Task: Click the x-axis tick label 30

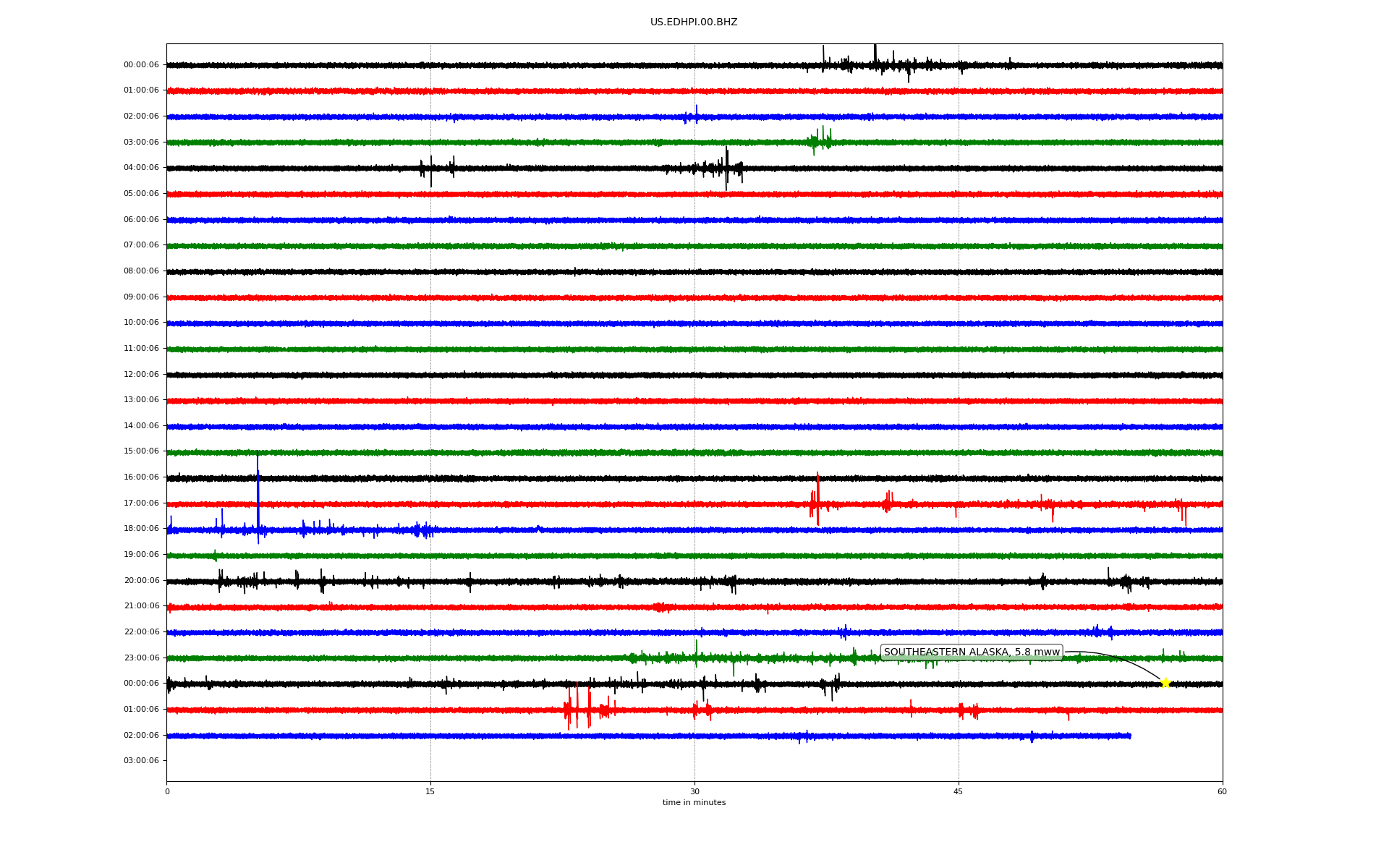Action: tap(694, 792)
